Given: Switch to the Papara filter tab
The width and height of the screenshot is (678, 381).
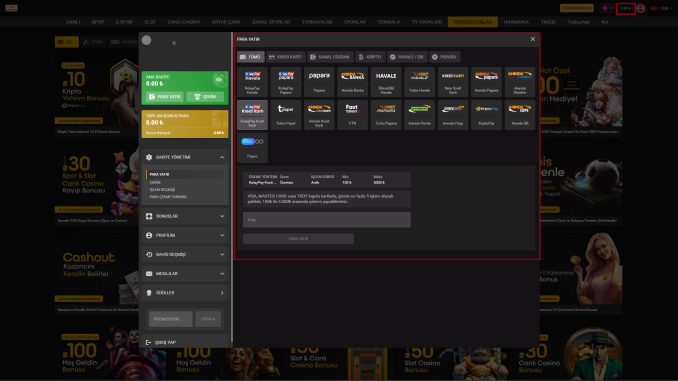Looking at the screenshot, I should coord(445,57).
